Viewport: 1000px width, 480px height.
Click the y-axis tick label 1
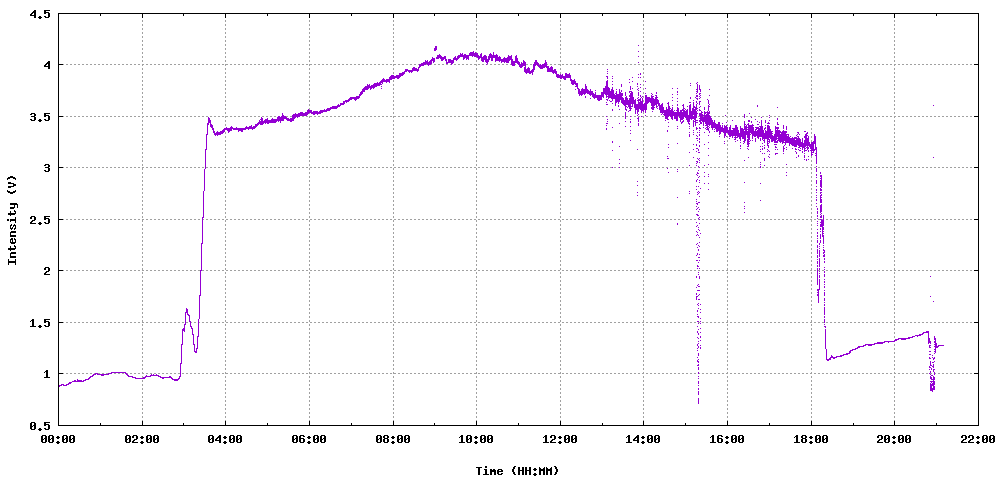point(47,374)
